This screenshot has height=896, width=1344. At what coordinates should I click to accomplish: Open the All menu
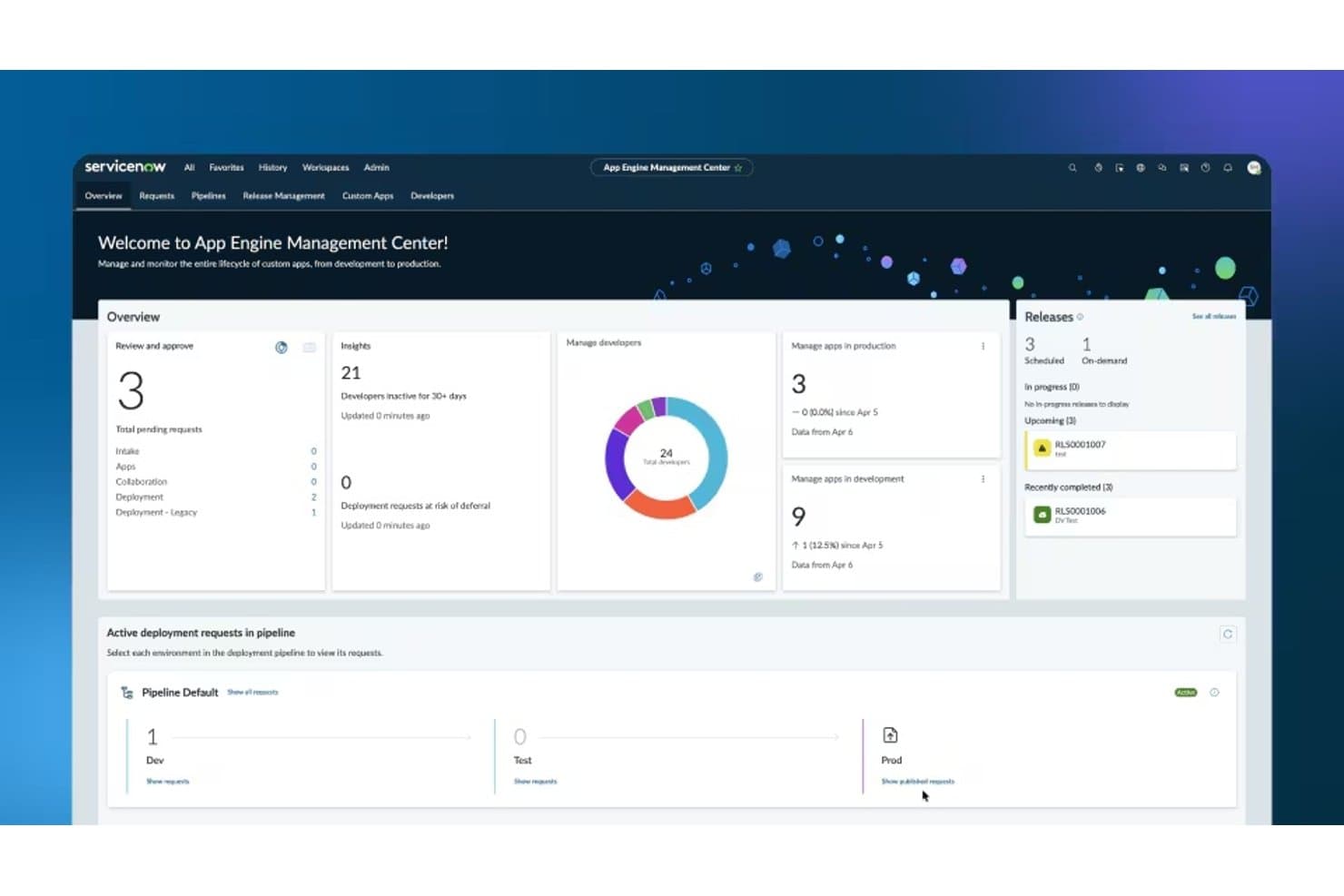click(x=189, y=168)
